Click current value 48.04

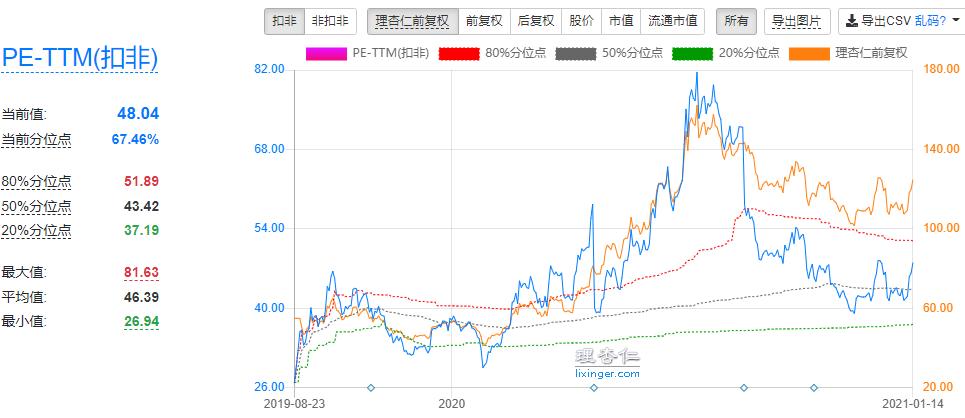point(138,114)
